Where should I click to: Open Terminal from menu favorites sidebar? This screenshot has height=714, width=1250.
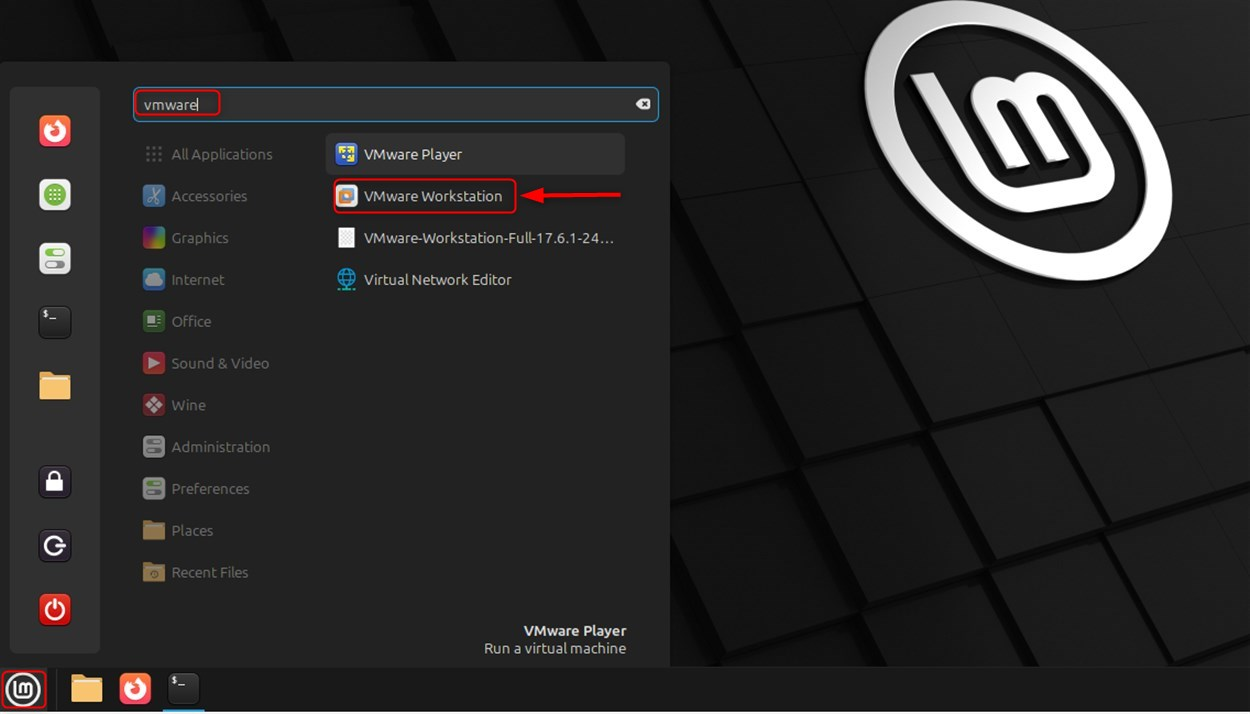(55, 322)
